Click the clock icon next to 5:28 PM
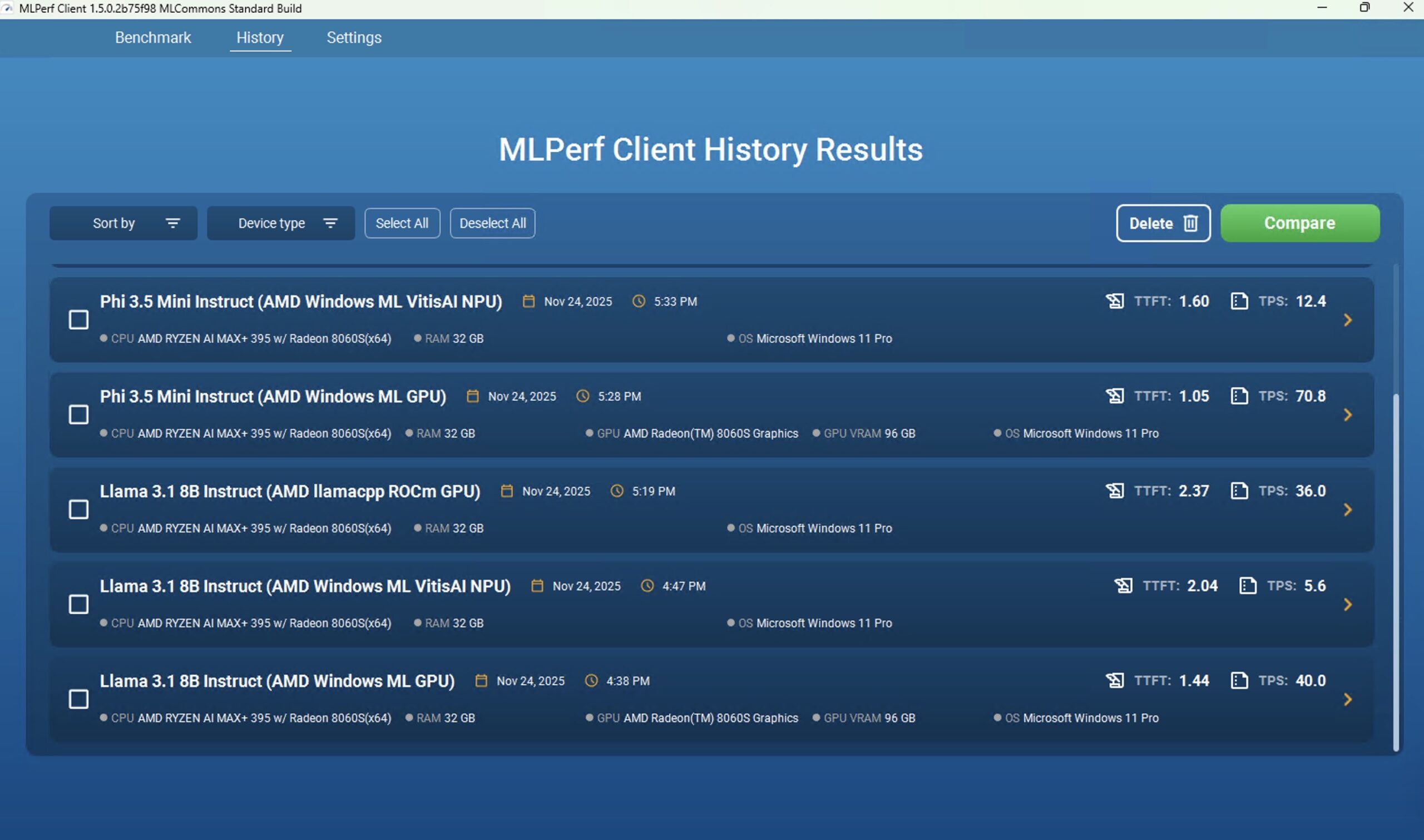The image size is (1424, 840). [x=582, y=396]
